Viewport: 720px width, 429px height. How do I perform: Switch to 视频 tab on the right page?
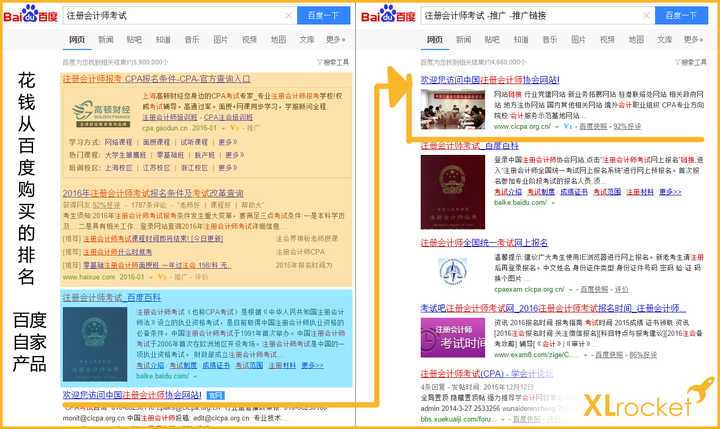pyautogui.click(x=607, y=40)
